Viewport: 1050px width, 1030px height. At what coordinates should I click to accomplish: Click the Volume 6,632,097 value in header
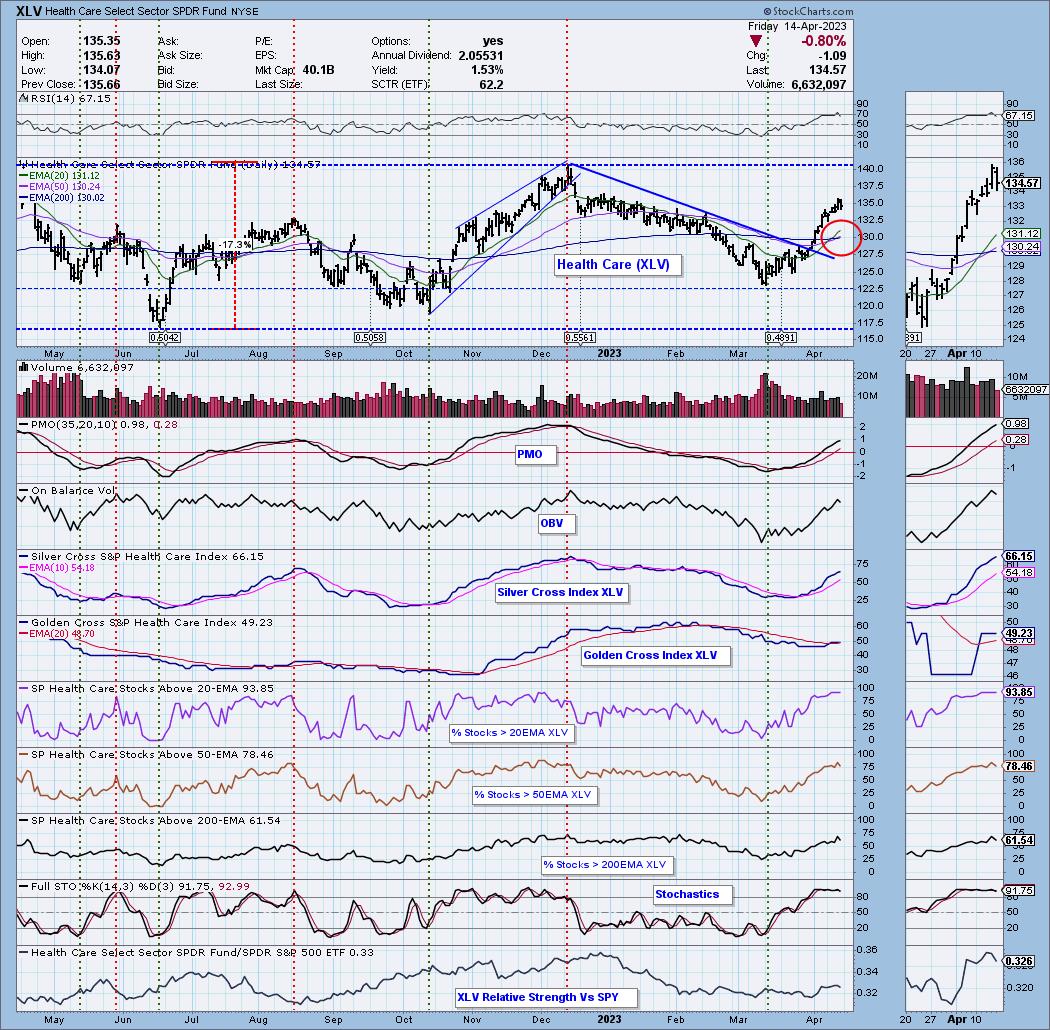coord(818,84)
